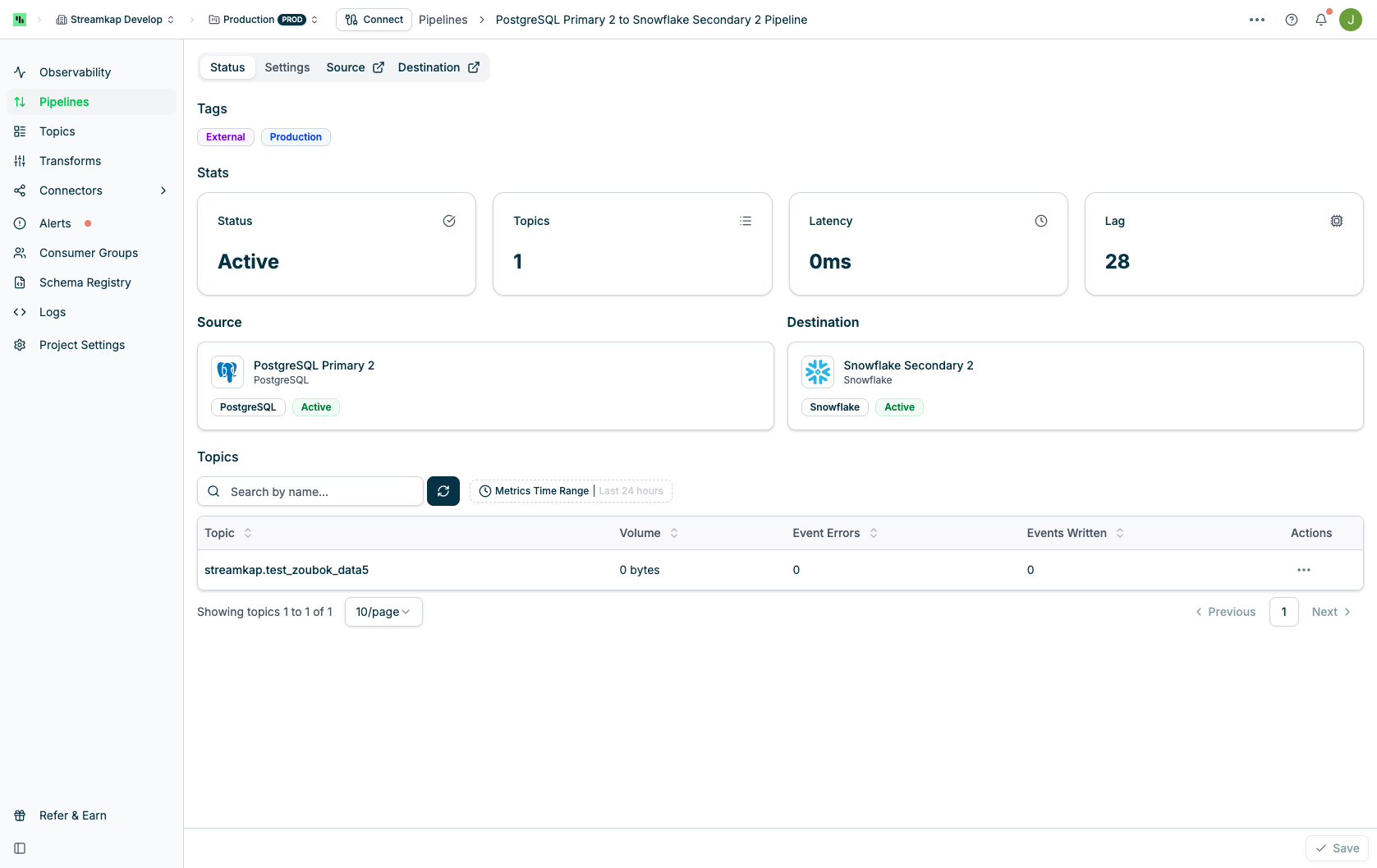The width and height of the screenshot is (1377, 868).
Task: Select page 1 in pagination
Action: tap(1284, 612)
